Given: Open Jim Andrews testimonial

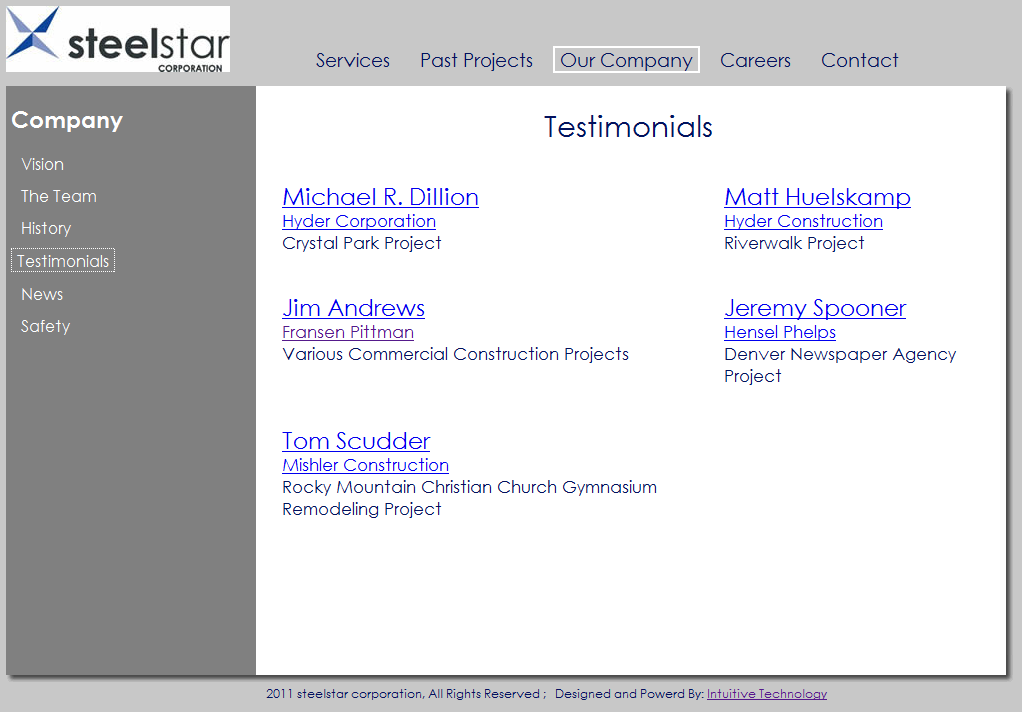Looking at the screenshot, I should [353, 308].
